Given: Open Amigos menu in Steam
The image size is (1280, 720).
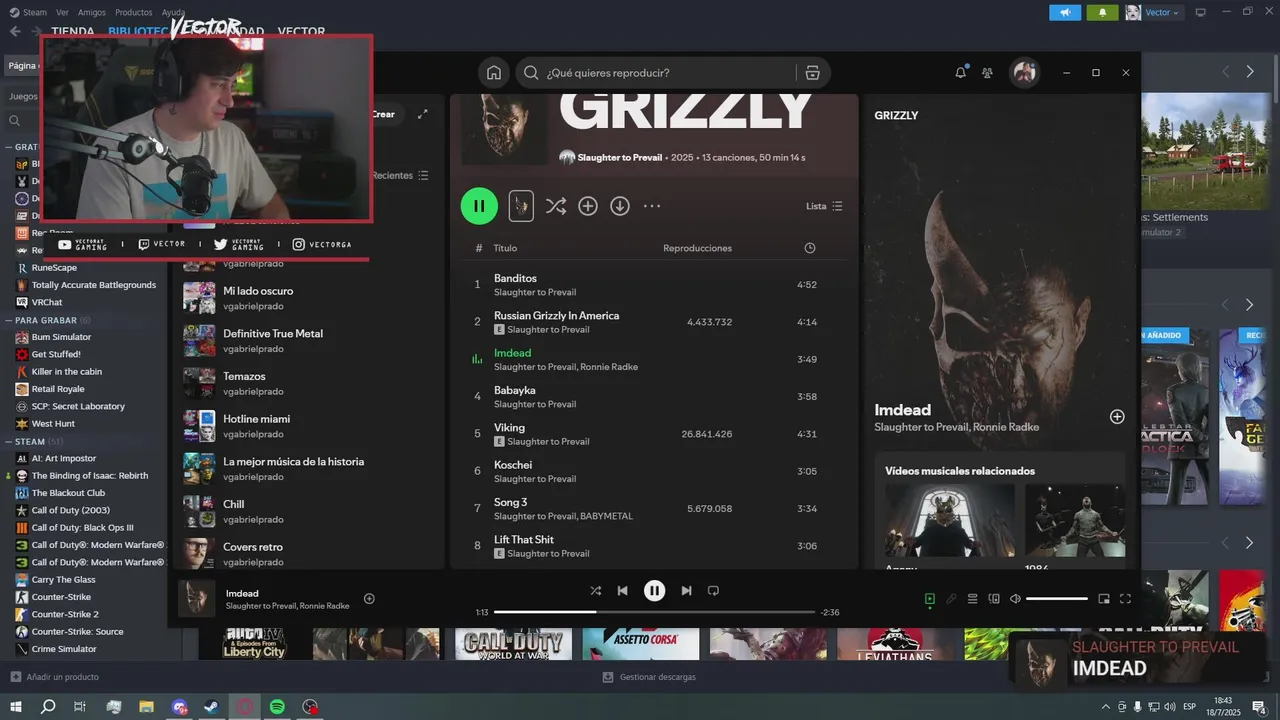Looking at the screenshot, I should tap(92, 12).
